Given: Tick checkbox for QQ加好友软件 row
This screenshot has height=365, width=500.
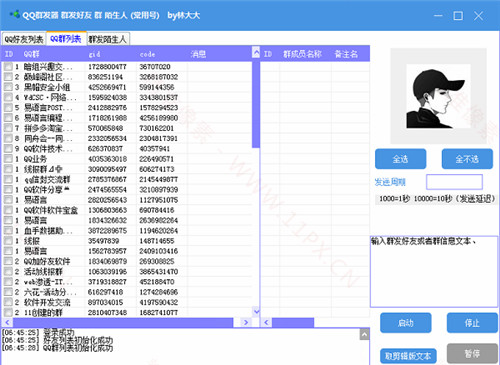Looking at the screenshot, I should click(8, 261).
